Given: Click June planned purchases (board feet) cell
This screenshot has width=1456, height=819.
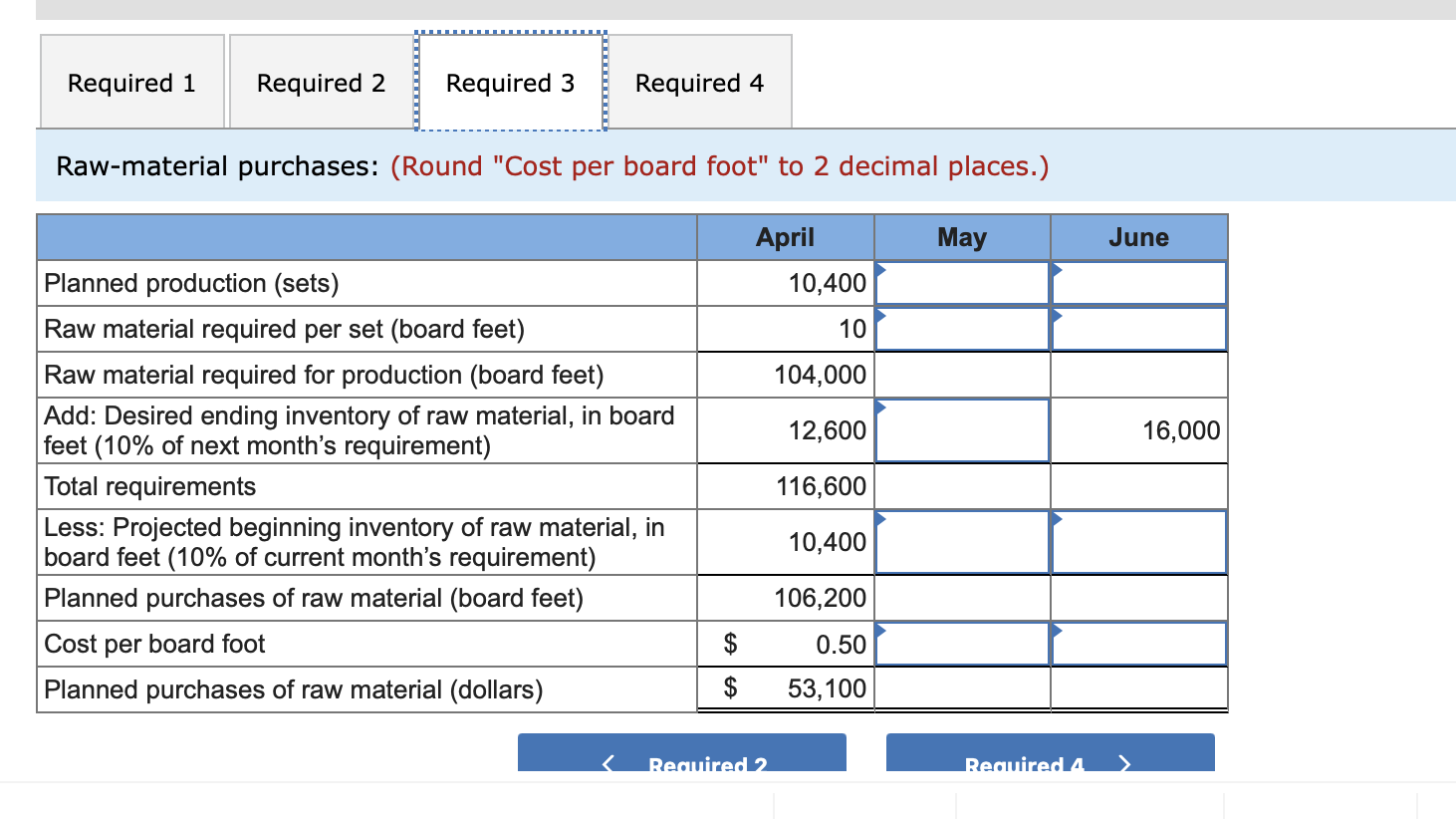Looking at the screenshot, I should point(1139,598).
